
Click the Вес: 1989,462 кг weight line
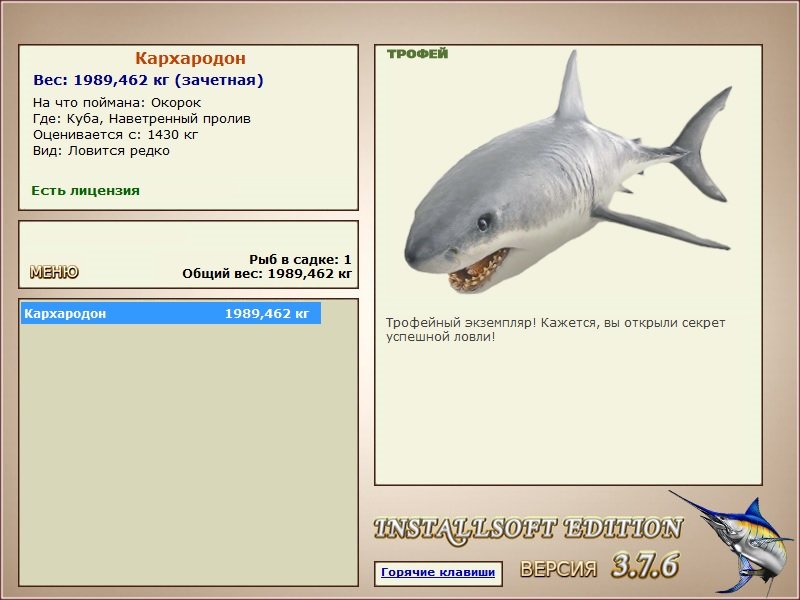(x=148, y=80)
